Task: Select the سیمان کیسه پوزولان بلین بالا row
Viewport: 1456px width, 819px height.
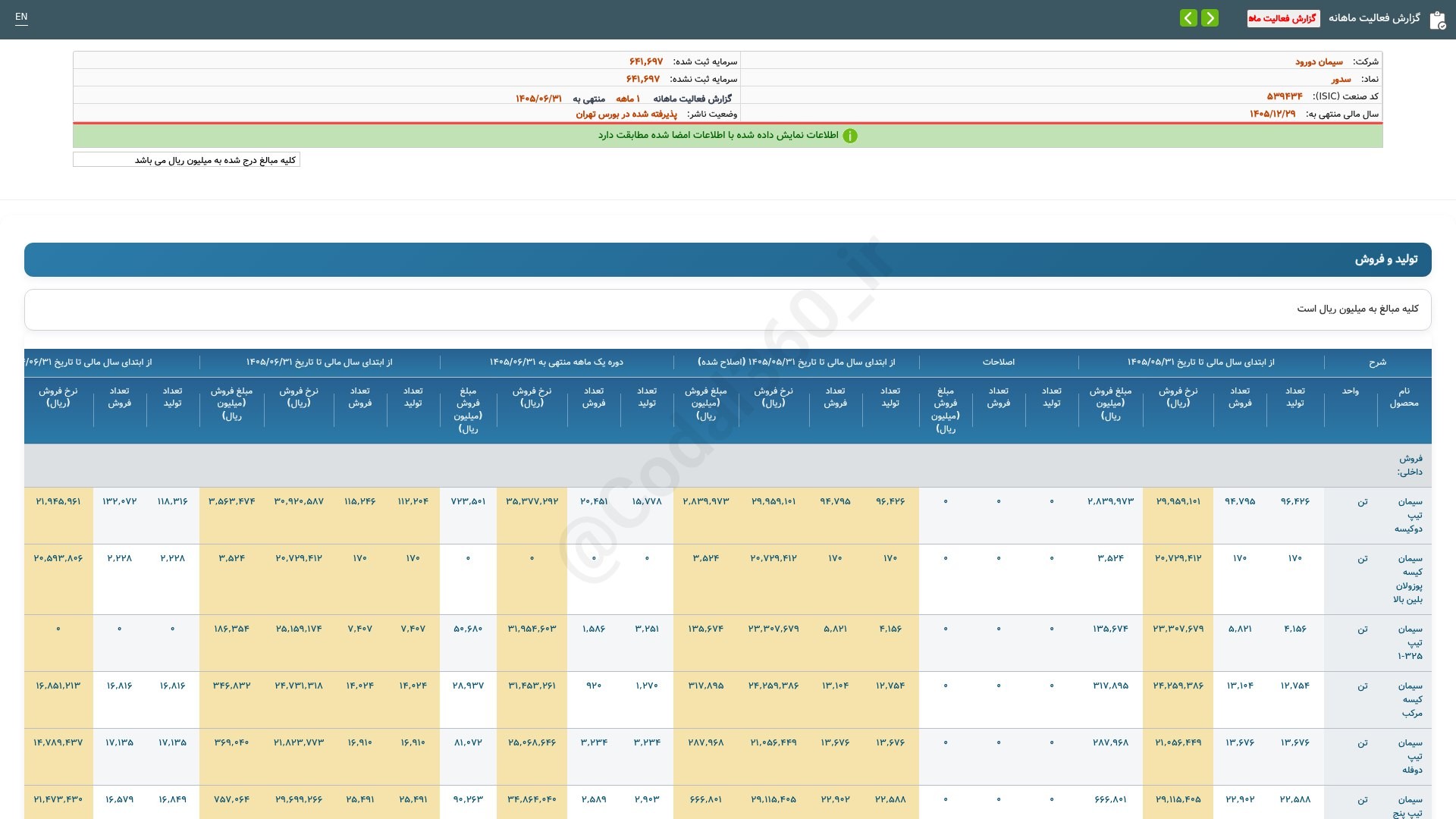Action: pos(728,579)
